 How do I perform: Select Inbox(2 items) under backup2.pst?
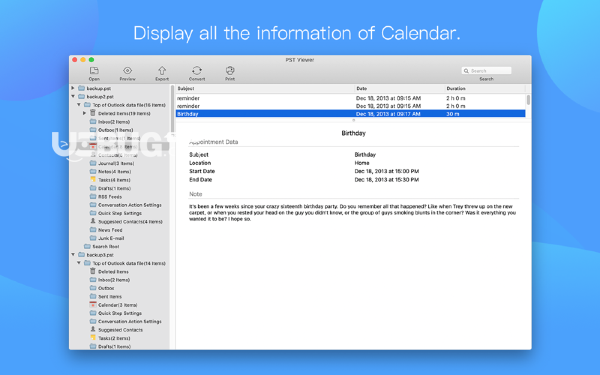[x=114, y=122]
